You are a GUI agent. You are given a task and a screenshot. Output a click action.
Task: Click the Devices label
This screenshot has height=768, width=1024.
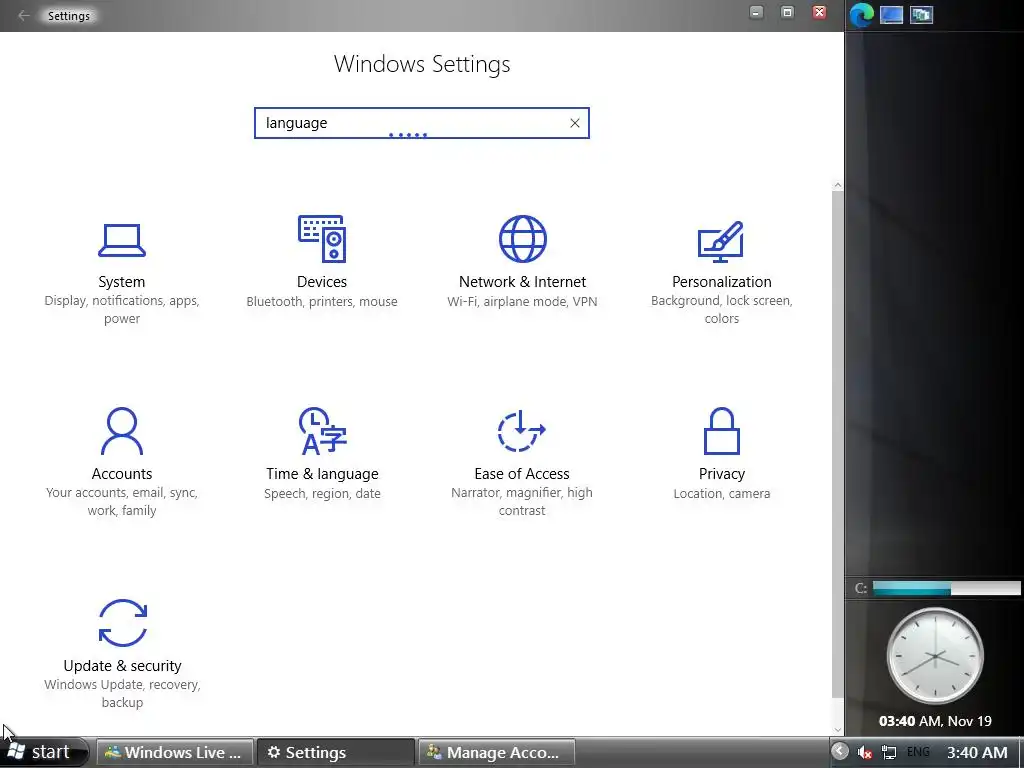[322, 281]
